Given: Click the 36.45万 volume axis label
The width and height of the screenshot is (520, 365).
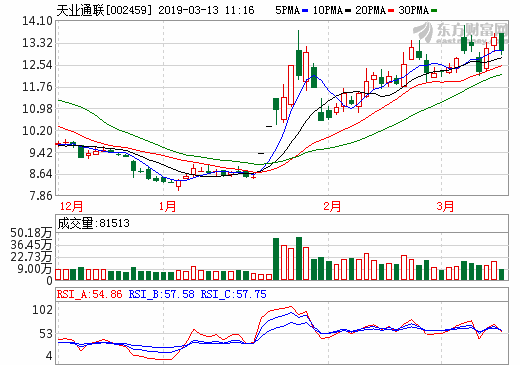Looking at the screenshot, I should point(31,245).
